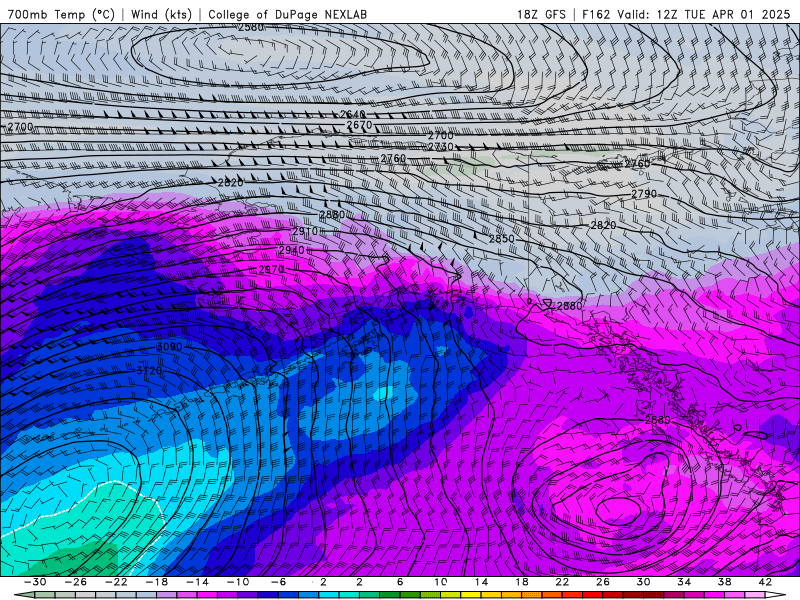800x600 pixels.
Task: Select the 14 temperature scale label
Action: click(481, 582)
